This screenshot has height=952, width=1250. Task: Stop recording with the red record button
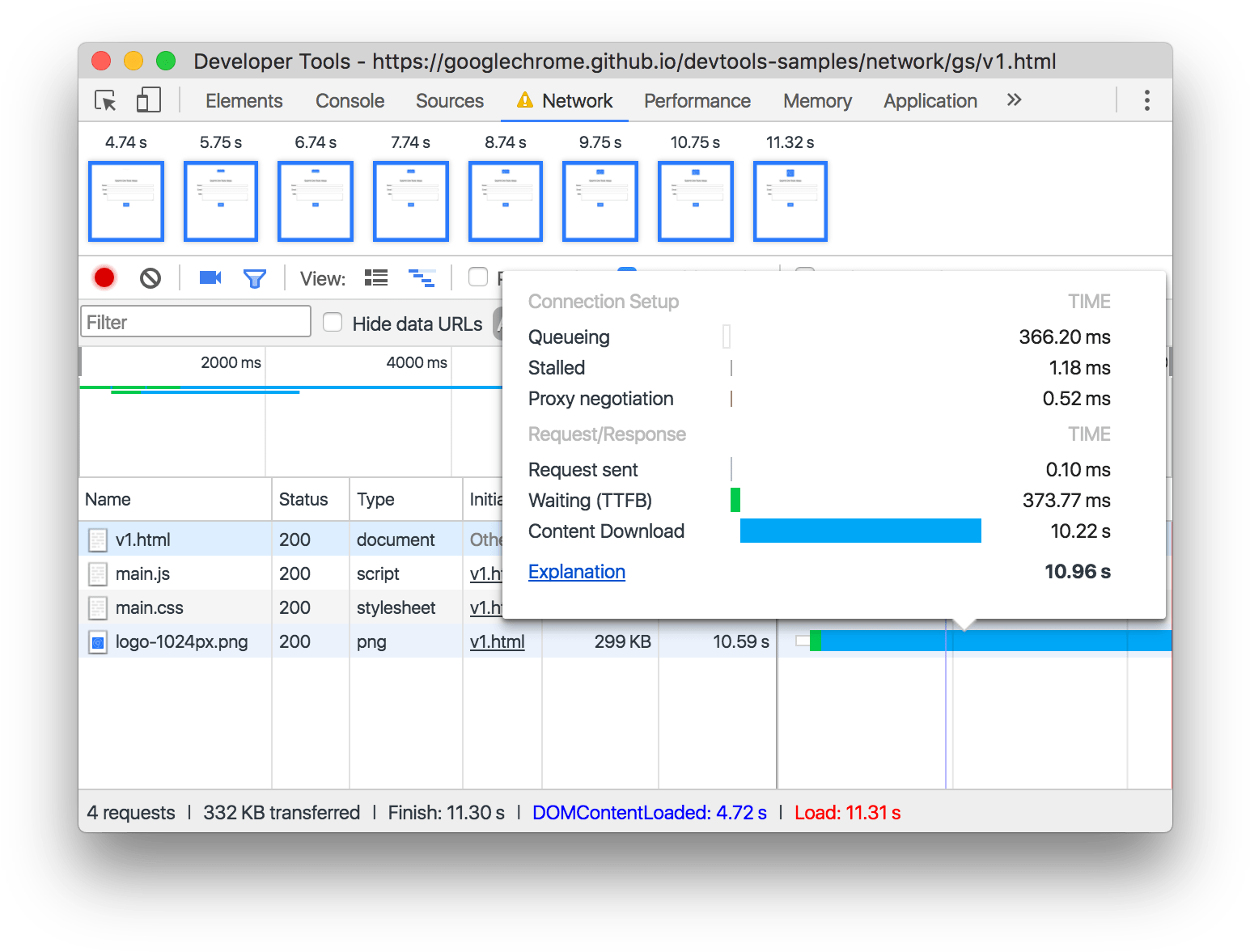click(104, 278)
